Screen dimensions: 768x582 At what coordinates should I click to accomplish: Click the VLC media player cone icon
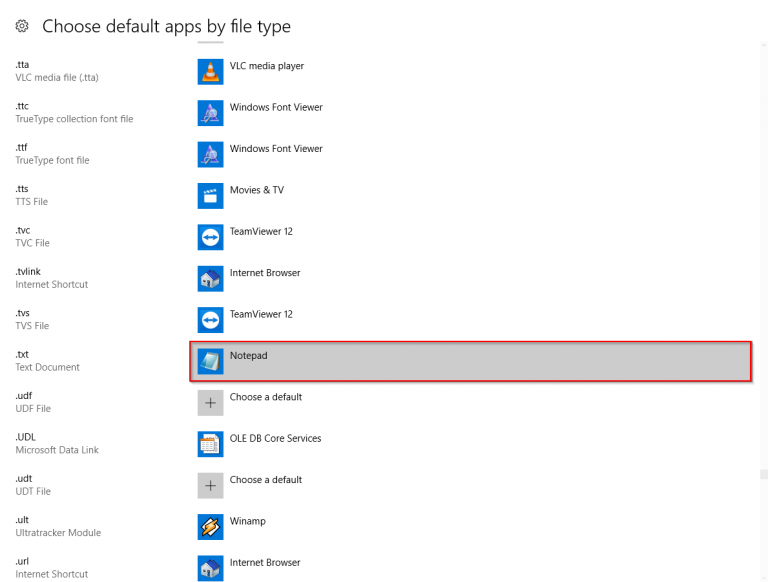point(210,72)
